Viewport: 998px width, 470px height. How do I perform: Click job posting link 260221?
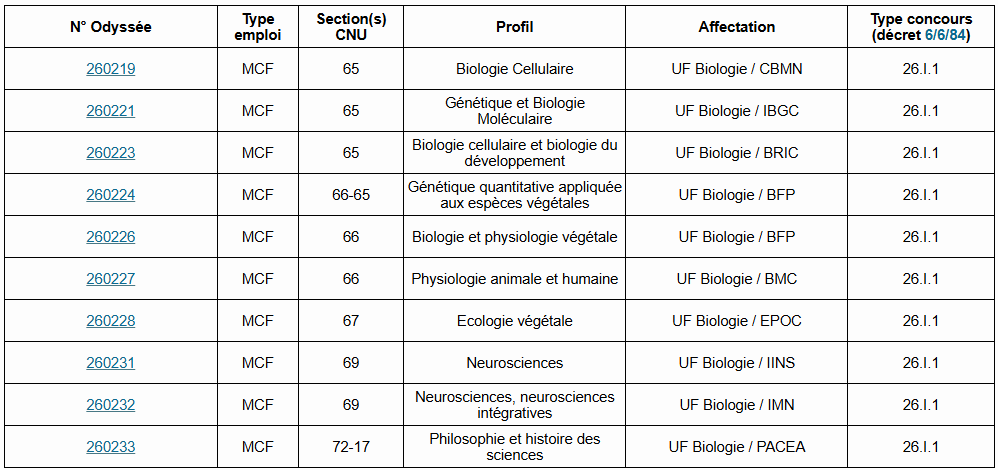coord(110,111)
